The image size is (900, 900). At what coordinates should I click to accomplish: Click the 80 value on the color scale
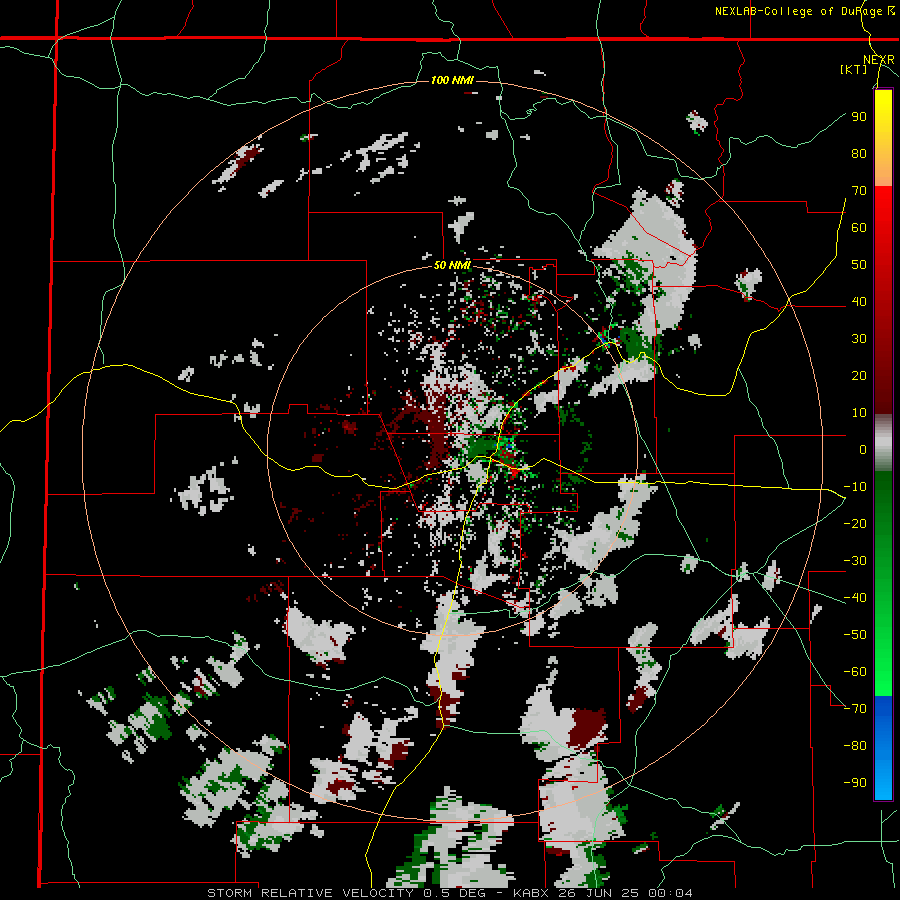coord(859,154)
